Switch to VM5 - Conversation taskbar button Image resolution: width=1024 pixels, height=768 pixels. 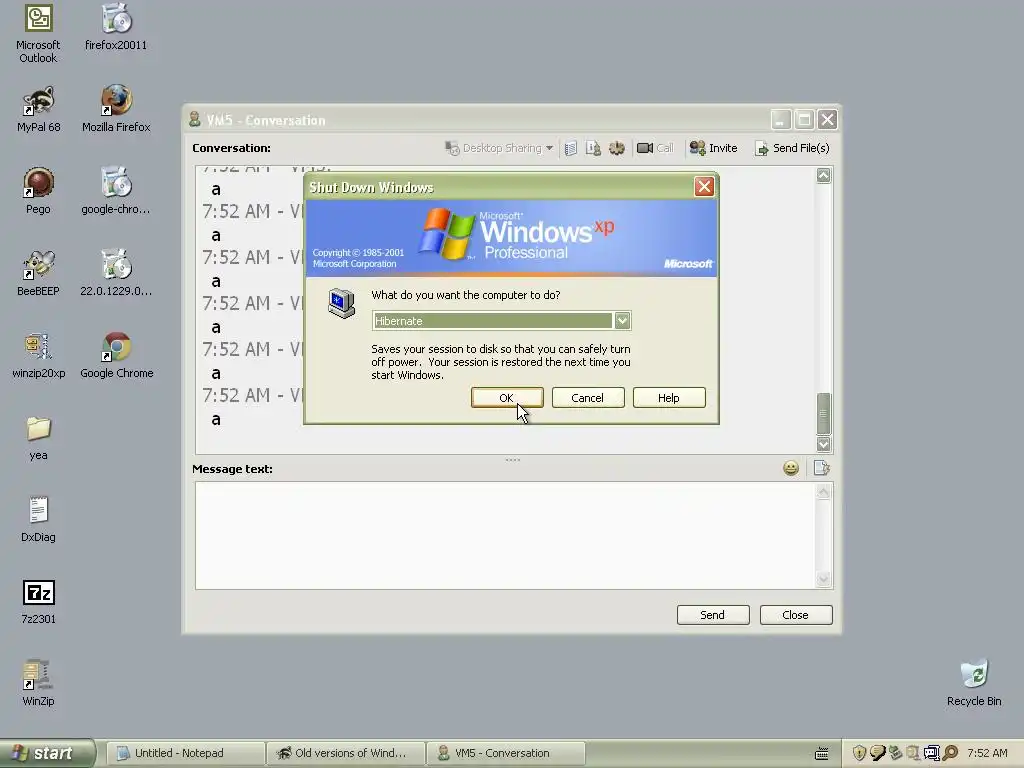pos(506,753)
